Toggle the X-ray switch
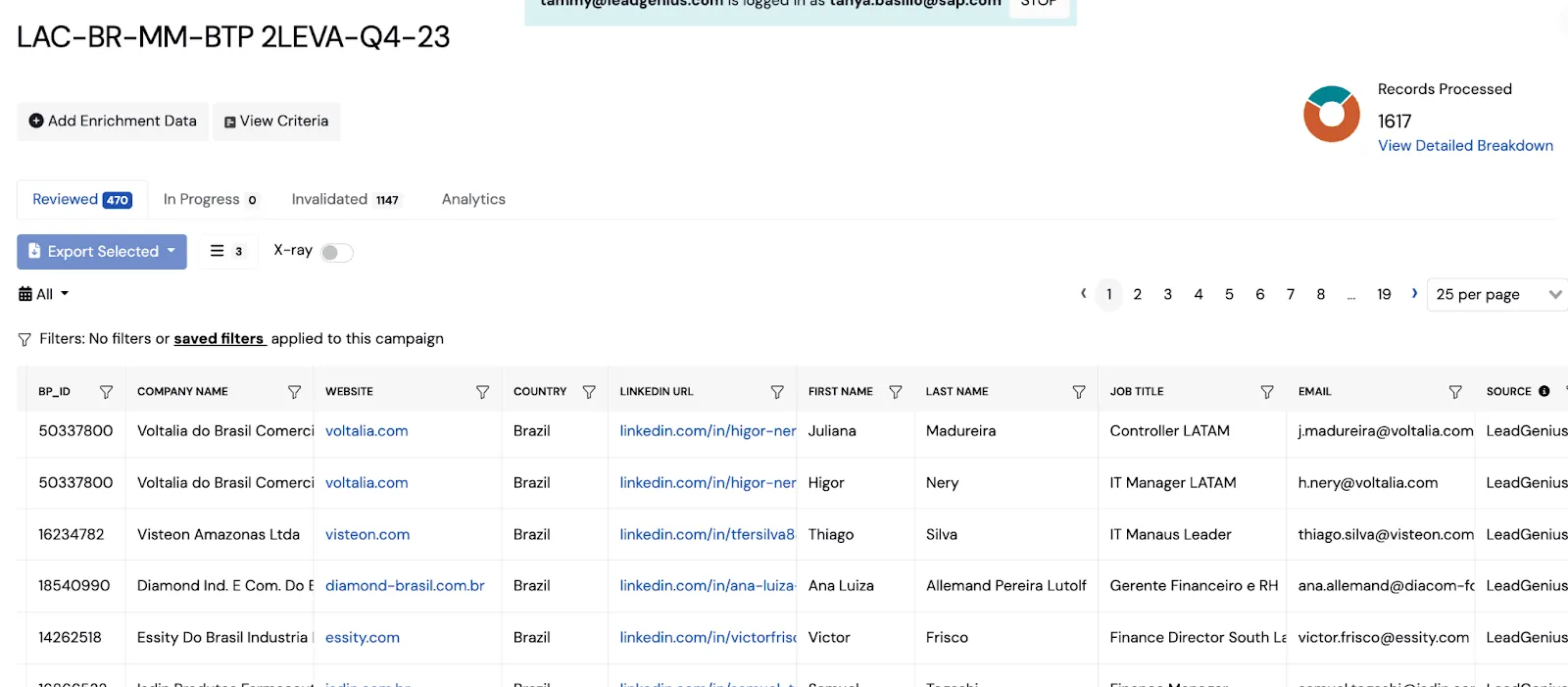 (336, 253)
